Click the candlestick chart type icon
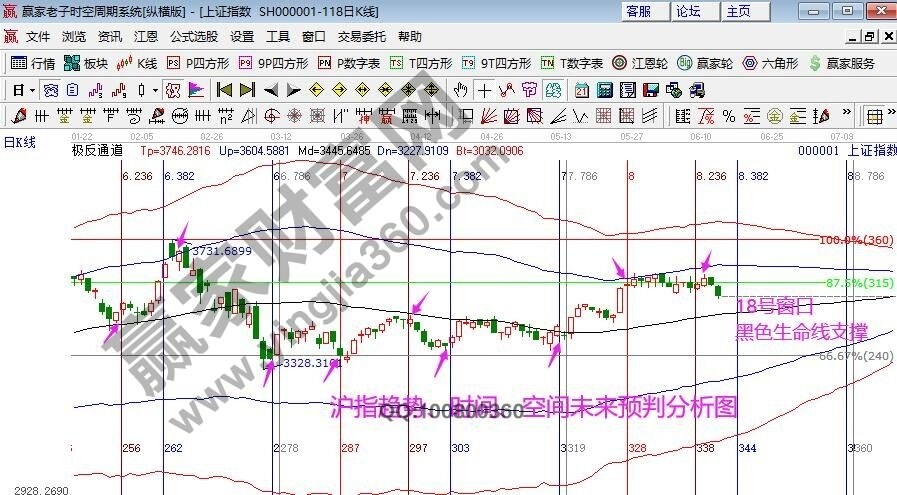The height and width of the screenshot is (495, 897). click(141, 90)
